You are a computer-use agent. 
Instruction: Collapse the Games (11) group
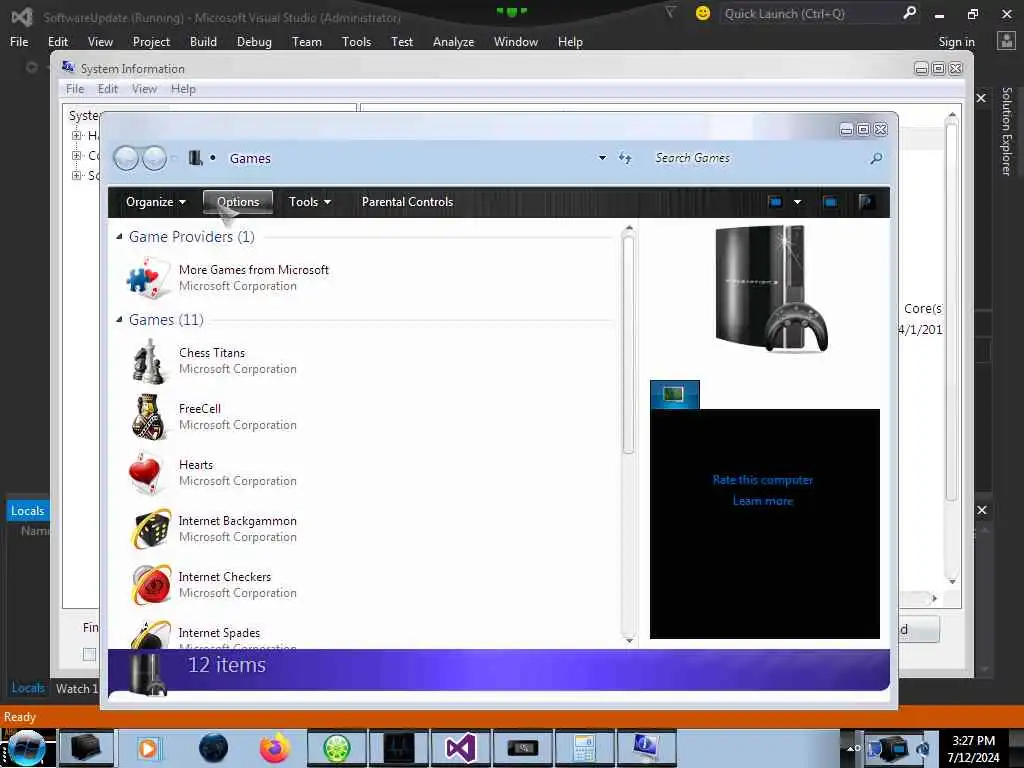coord(120,319)
